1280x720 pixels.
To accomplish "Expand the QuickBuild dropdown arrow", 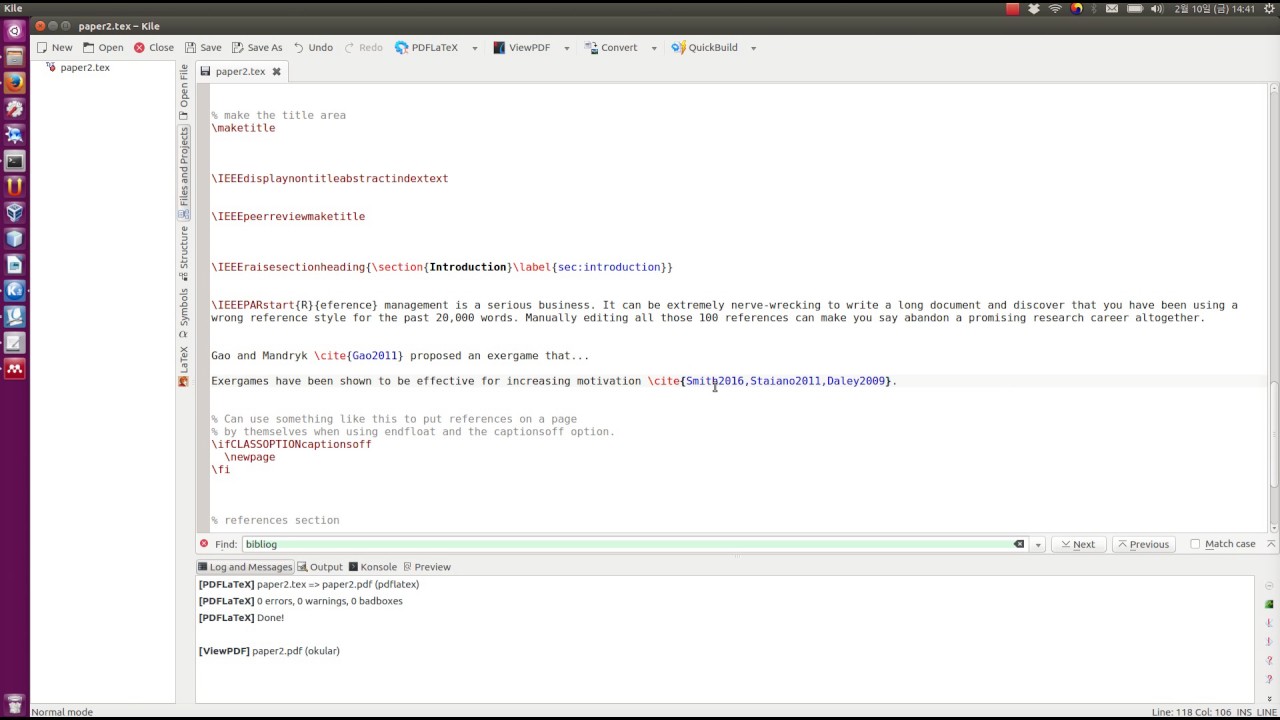I will point(753,48).
